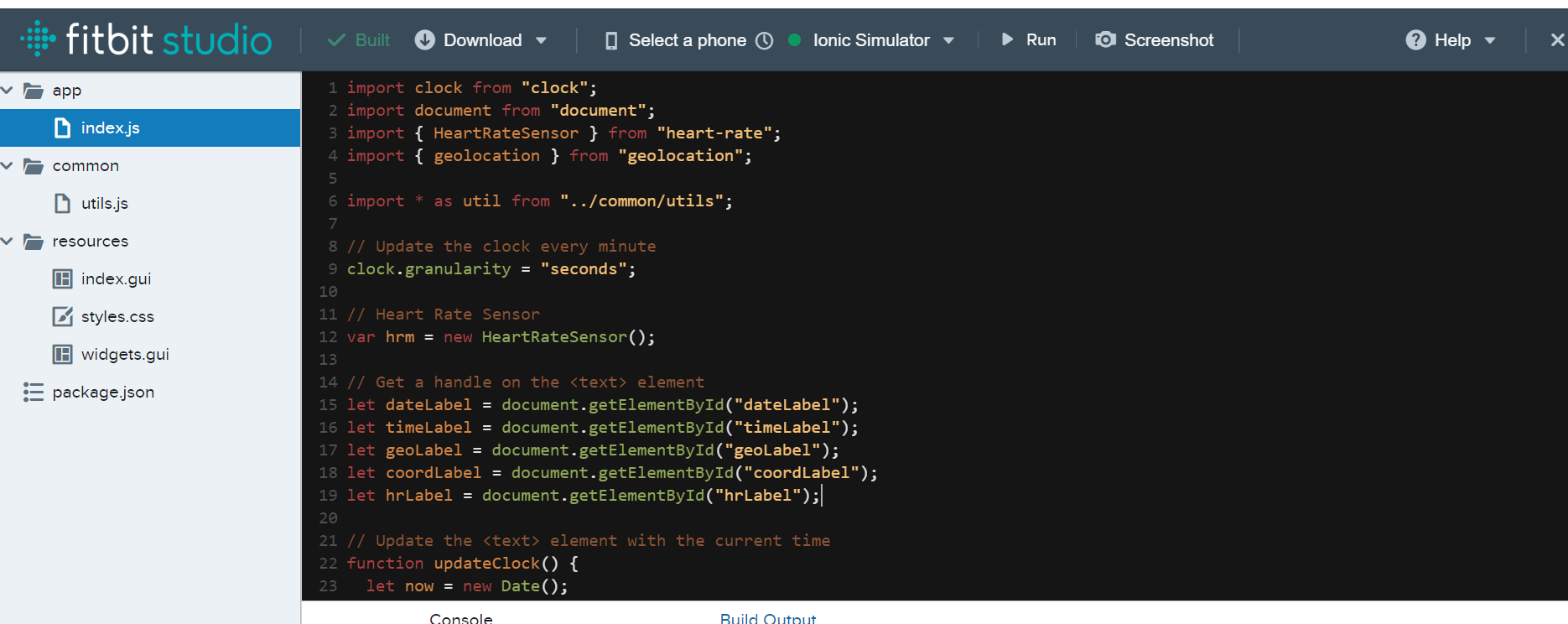Click Select a phone
Viewport: 1568px width, 624px height.
click(688, 40)
